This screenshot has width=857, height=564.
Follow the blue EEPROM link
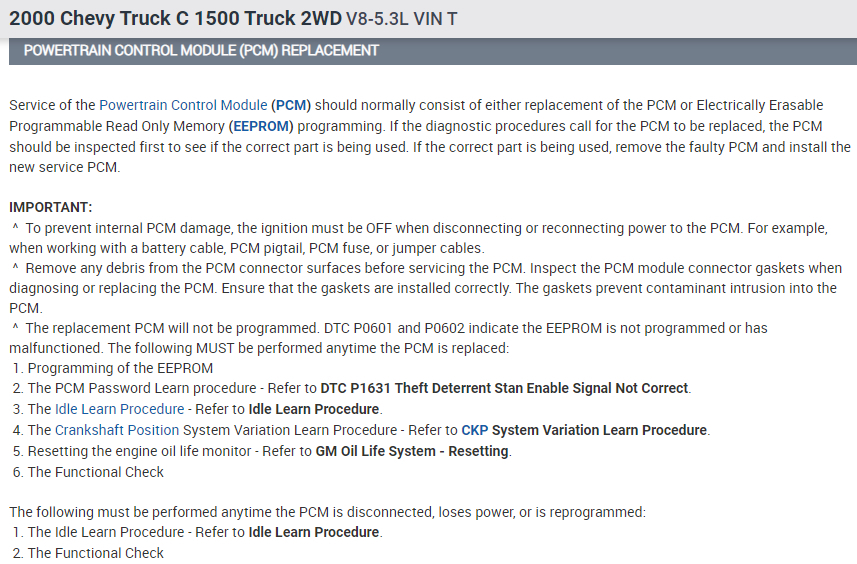pos(259,126)
